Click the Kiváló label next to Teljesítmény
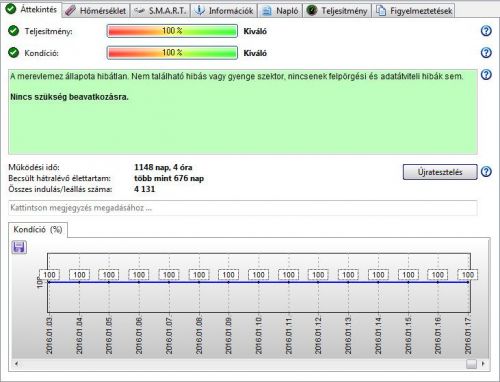Viewport: 500px width, 382px height. point(255,31)
